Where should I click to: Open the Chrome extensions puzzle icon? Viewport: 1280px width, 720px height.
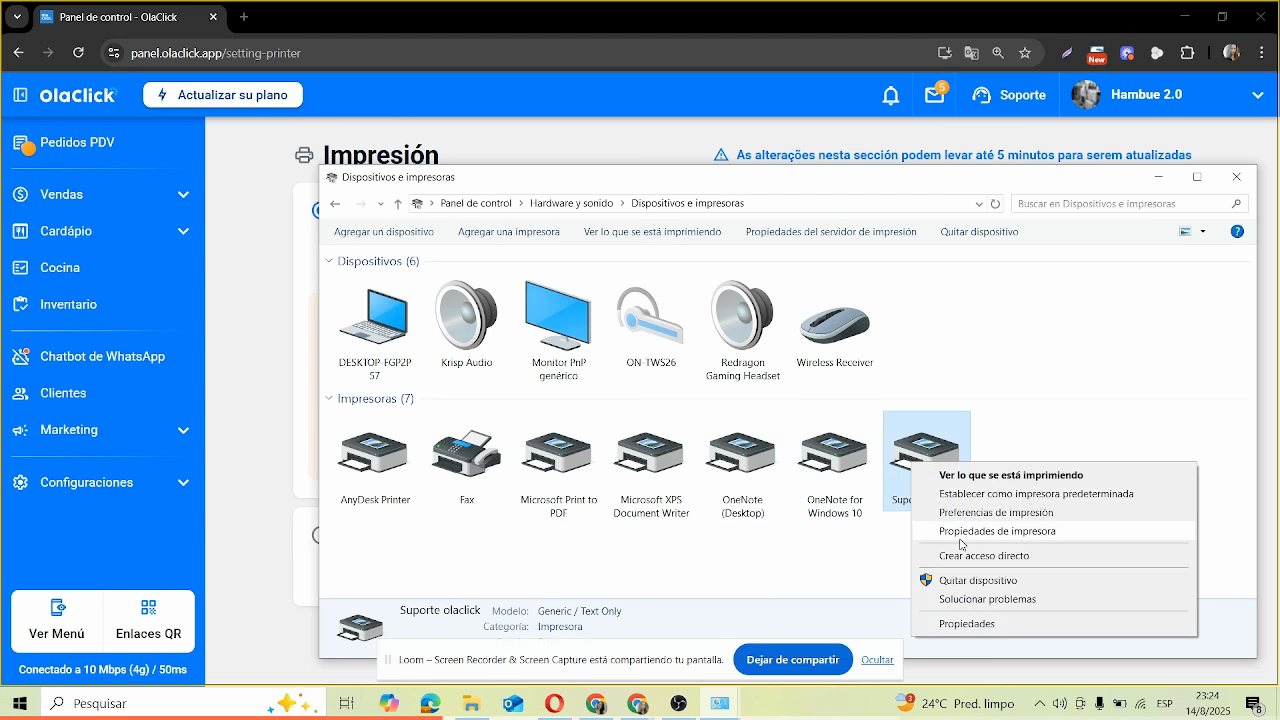click(1188, 53)
